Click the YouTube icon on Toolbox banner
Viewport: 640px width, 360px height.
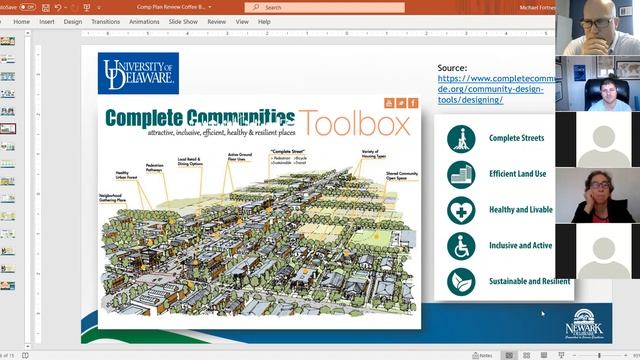pyautogui.click(x=389, y=103)
